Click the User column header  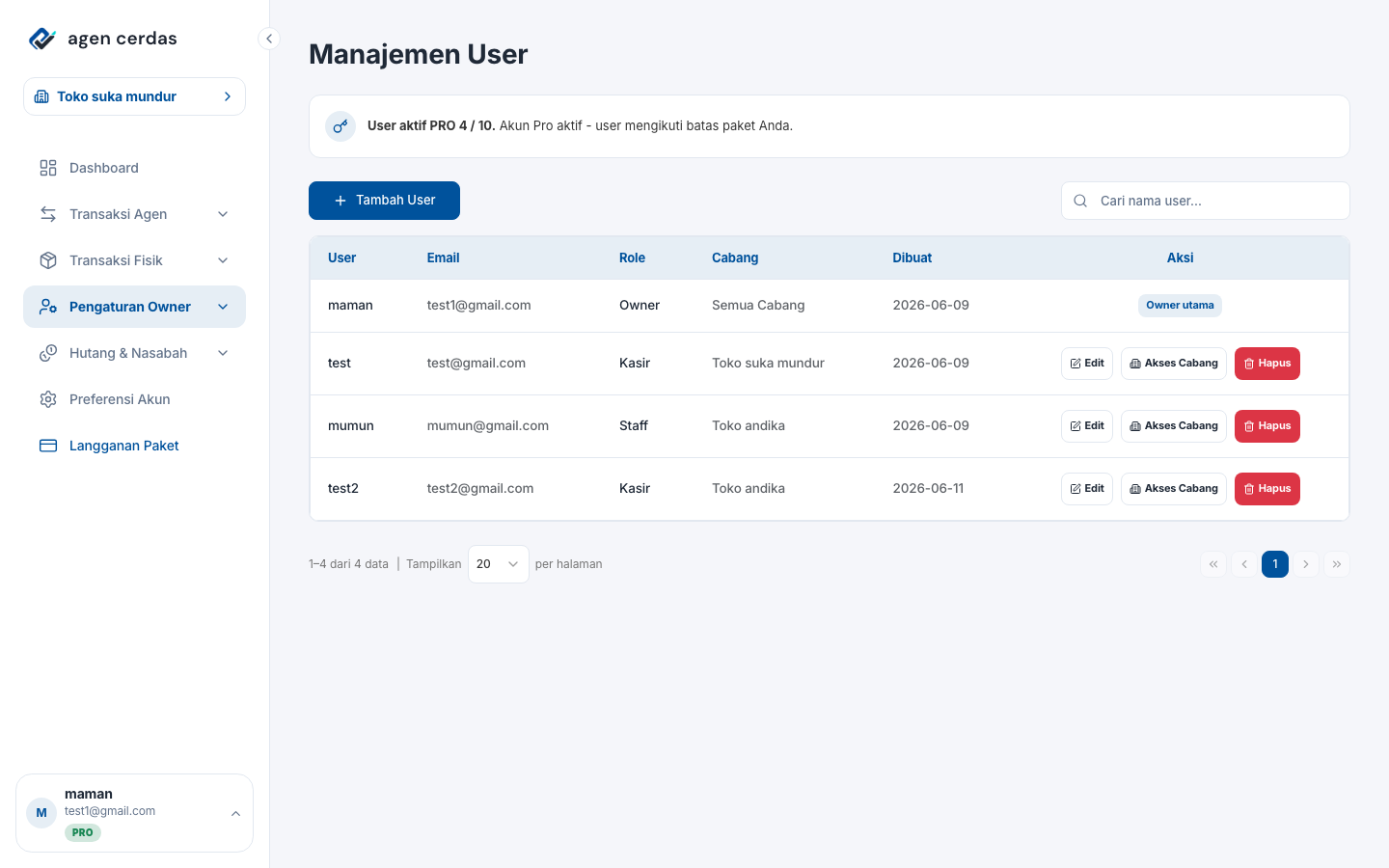click(341, 258)
